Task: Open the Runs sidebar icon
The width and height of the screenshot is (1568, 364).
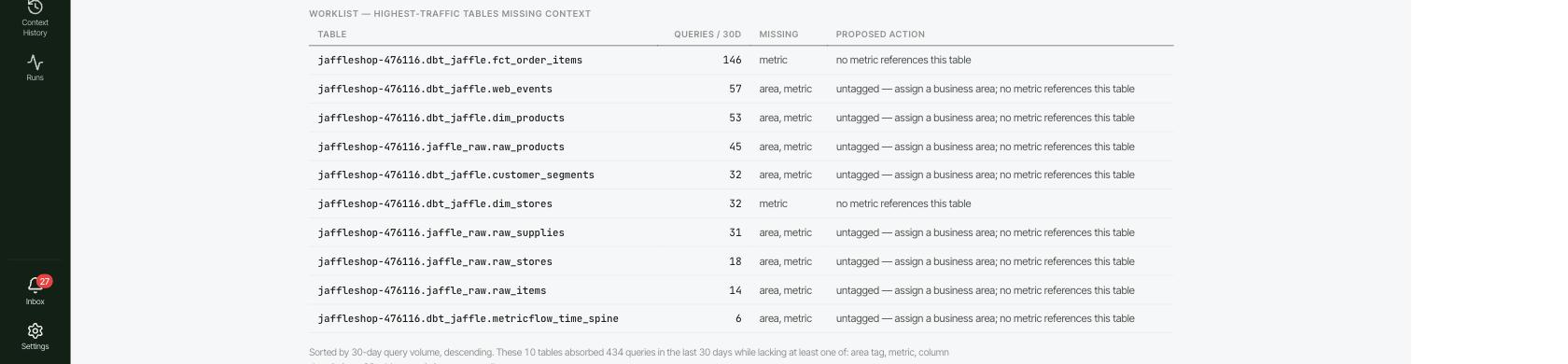Action: tap(35, 68)
